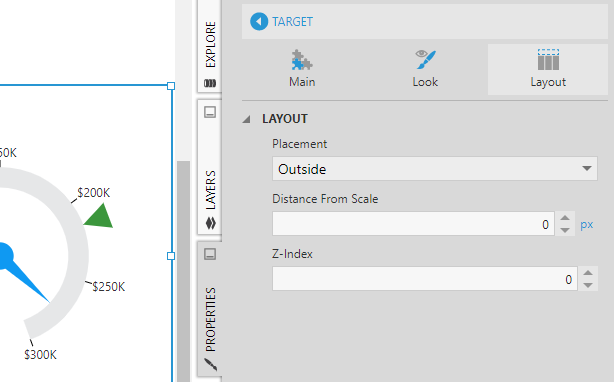This screenshot has height=382, width=614.
Task: Increase the Z-Index value
Action: click(x=587, y=273)
